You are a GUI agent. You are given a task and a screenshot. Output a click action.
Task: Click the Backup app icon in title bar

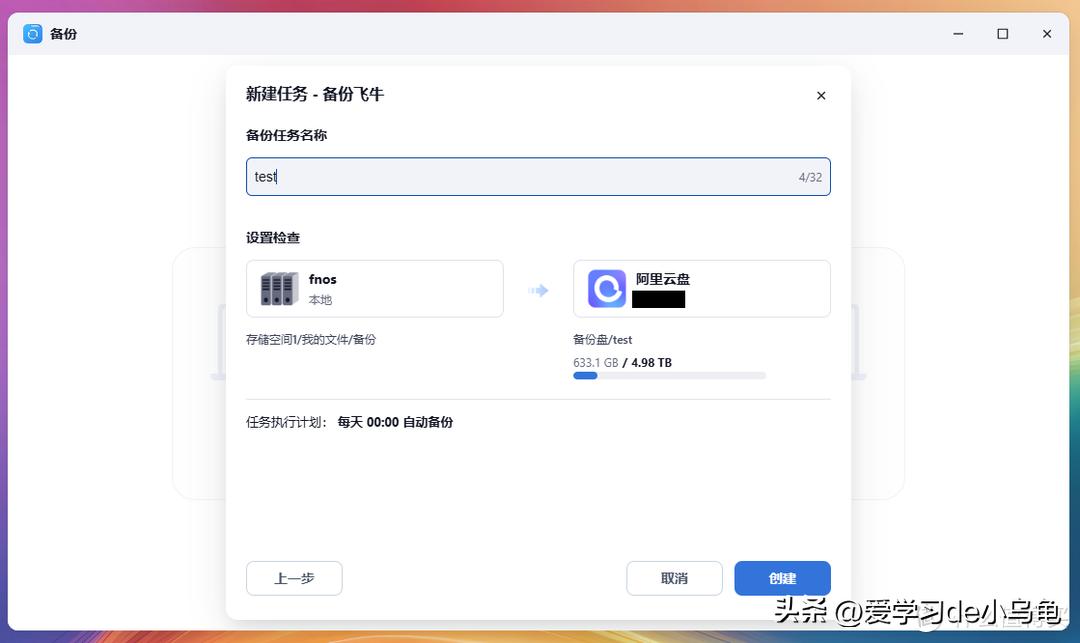pyautogui.click(x=33, y=34)
